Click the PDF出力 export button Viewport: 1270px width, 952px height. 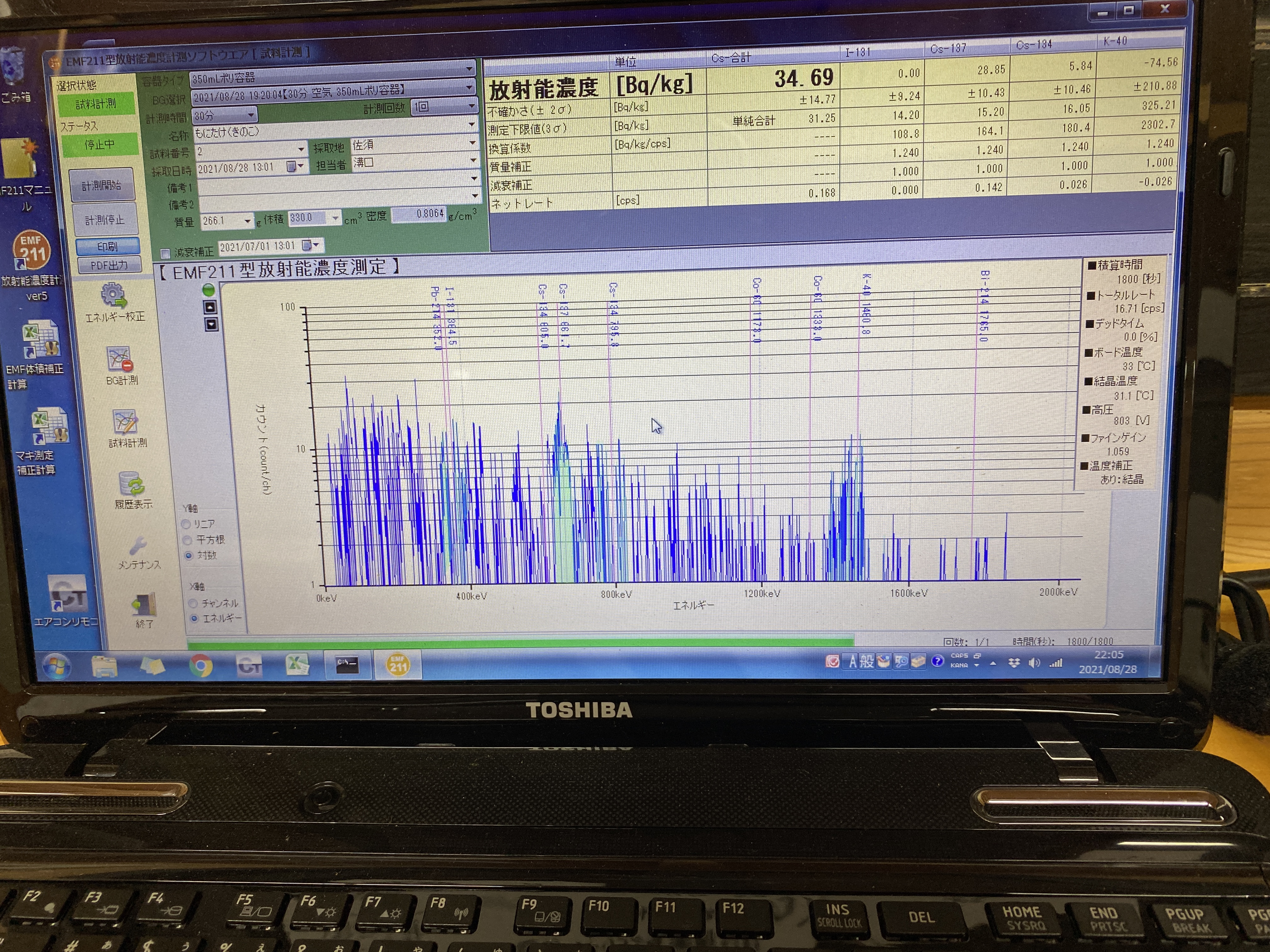coord(109,265)
